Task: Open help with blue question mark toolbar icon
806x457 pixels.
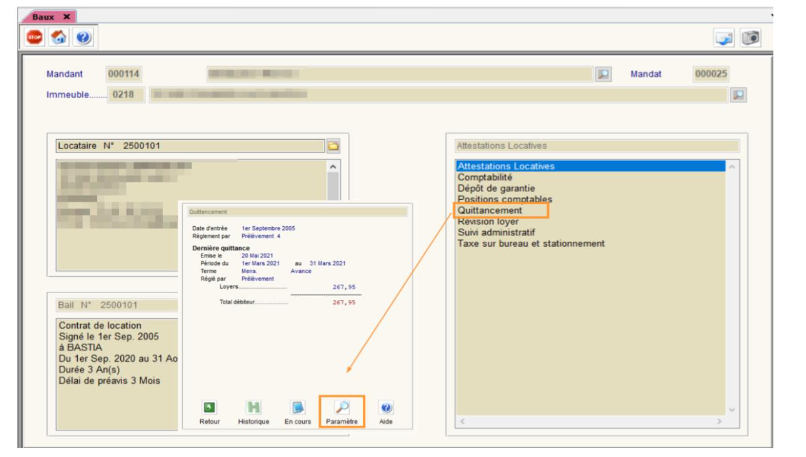Action: pyautogui.click(x=83, y=37)
